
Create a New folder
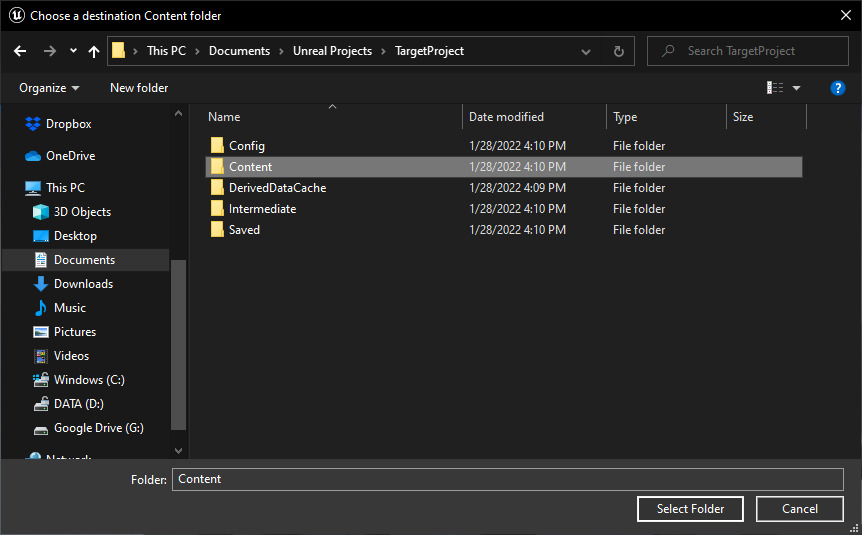(139, 88)
